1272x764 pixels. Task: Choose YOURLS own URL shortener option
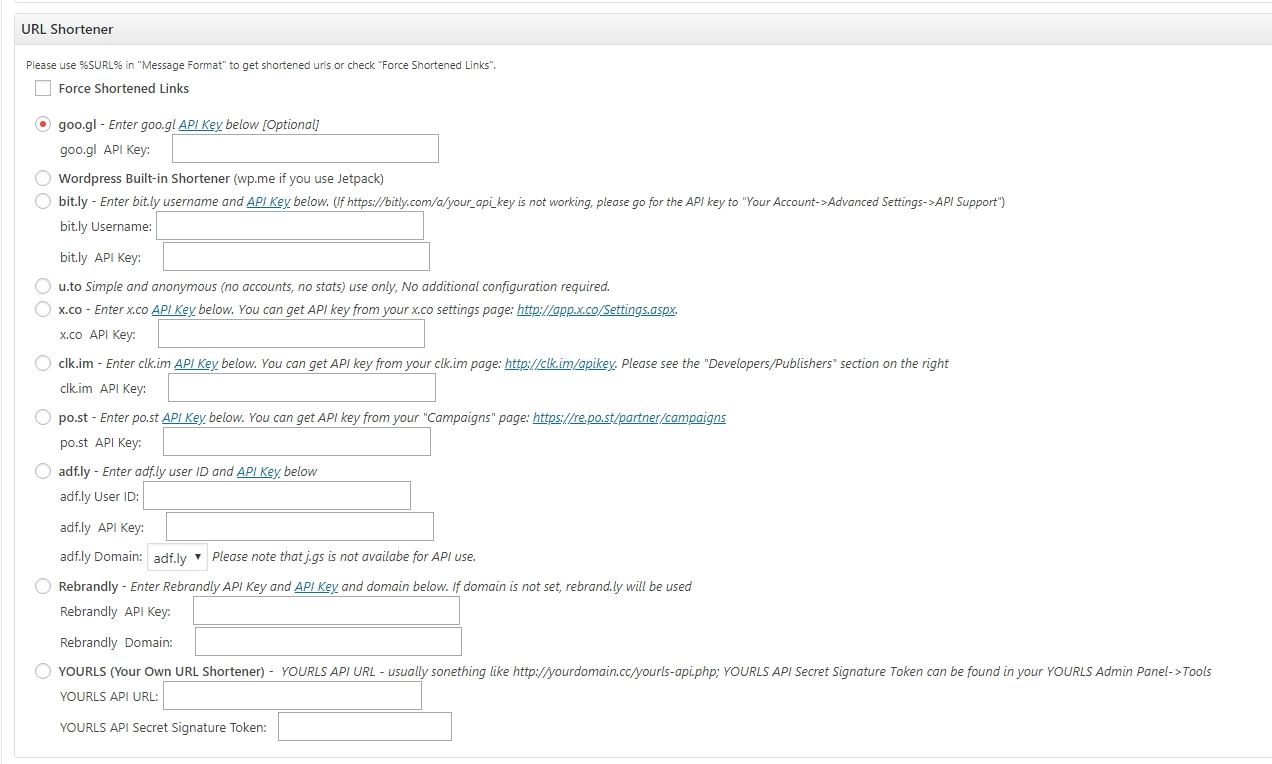[43, 671]
